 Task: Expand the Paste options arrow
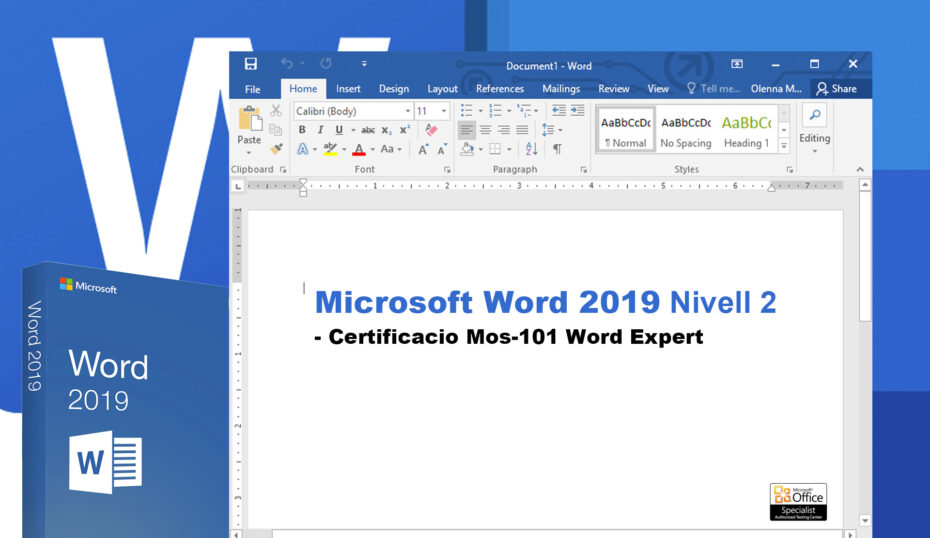click(x=249, y=152)
